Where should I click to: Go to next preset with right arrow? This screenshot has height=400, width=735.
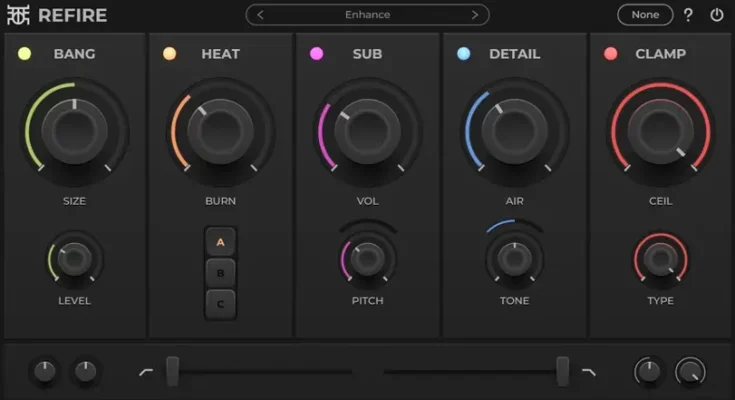[475, 15]
